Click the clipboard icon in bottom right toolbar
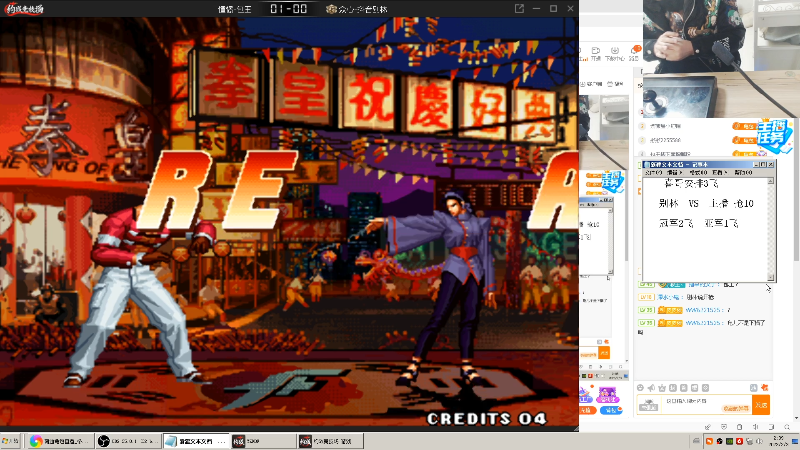The width and height of the screenshot is (800, 450). (739, 427)
